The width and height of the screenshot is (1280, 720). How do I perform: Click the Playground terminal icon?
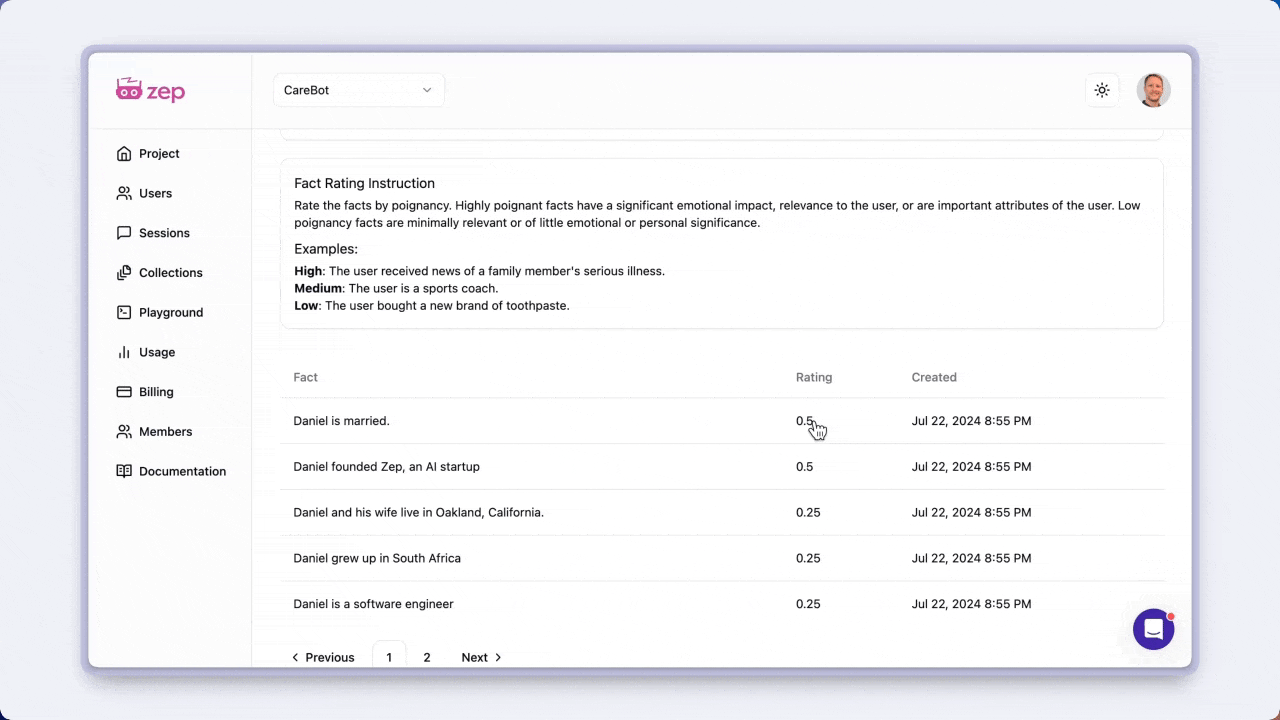click(124, 312)
